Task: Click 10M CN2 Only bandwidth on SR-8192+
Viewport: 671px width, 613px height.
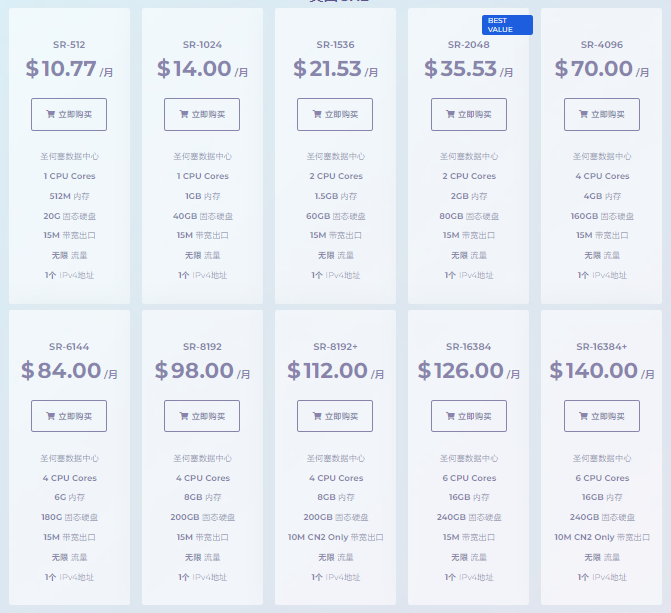Action: 336,537
